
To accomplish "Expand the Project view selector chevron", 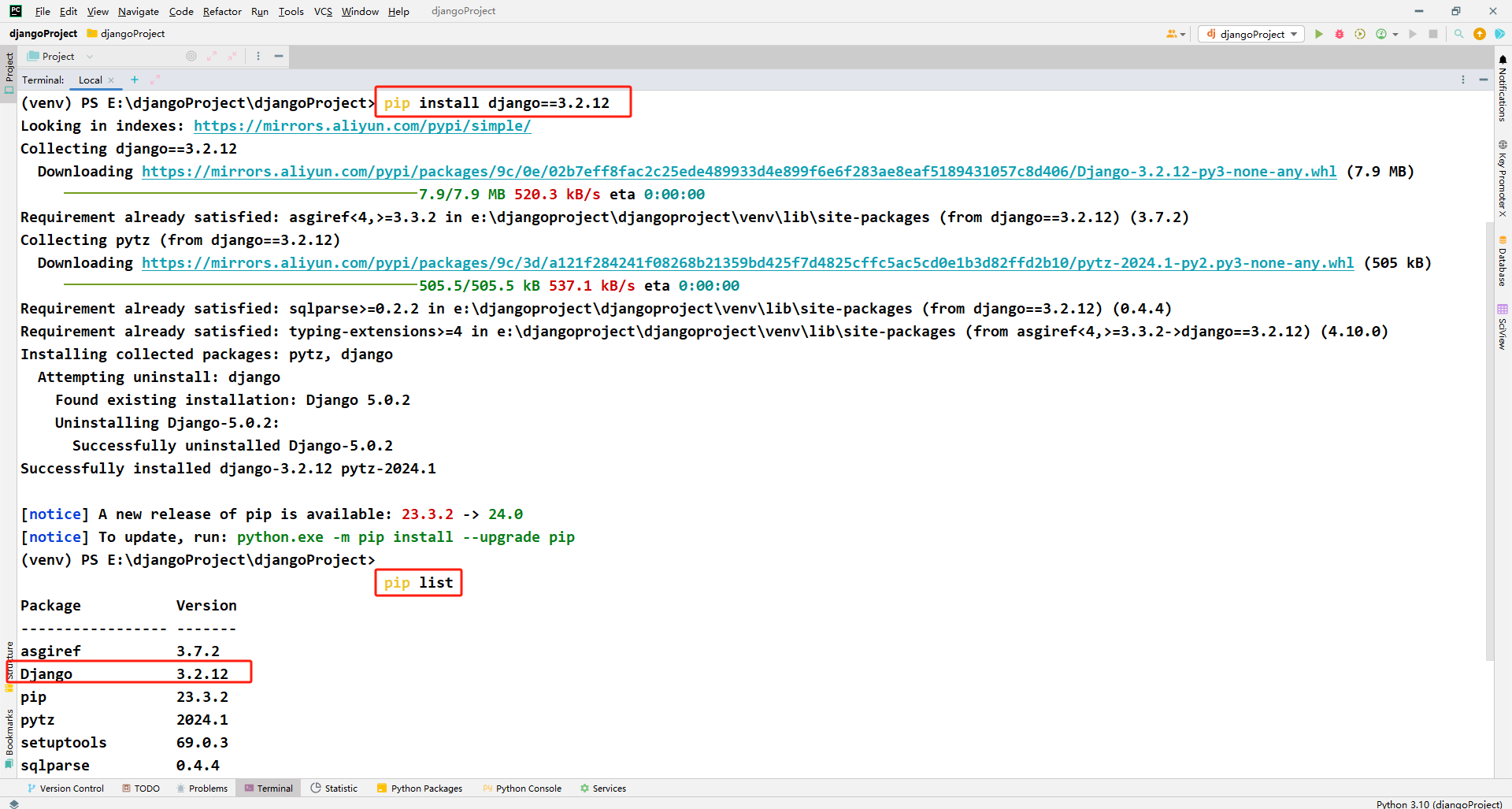I will point(90,57).
